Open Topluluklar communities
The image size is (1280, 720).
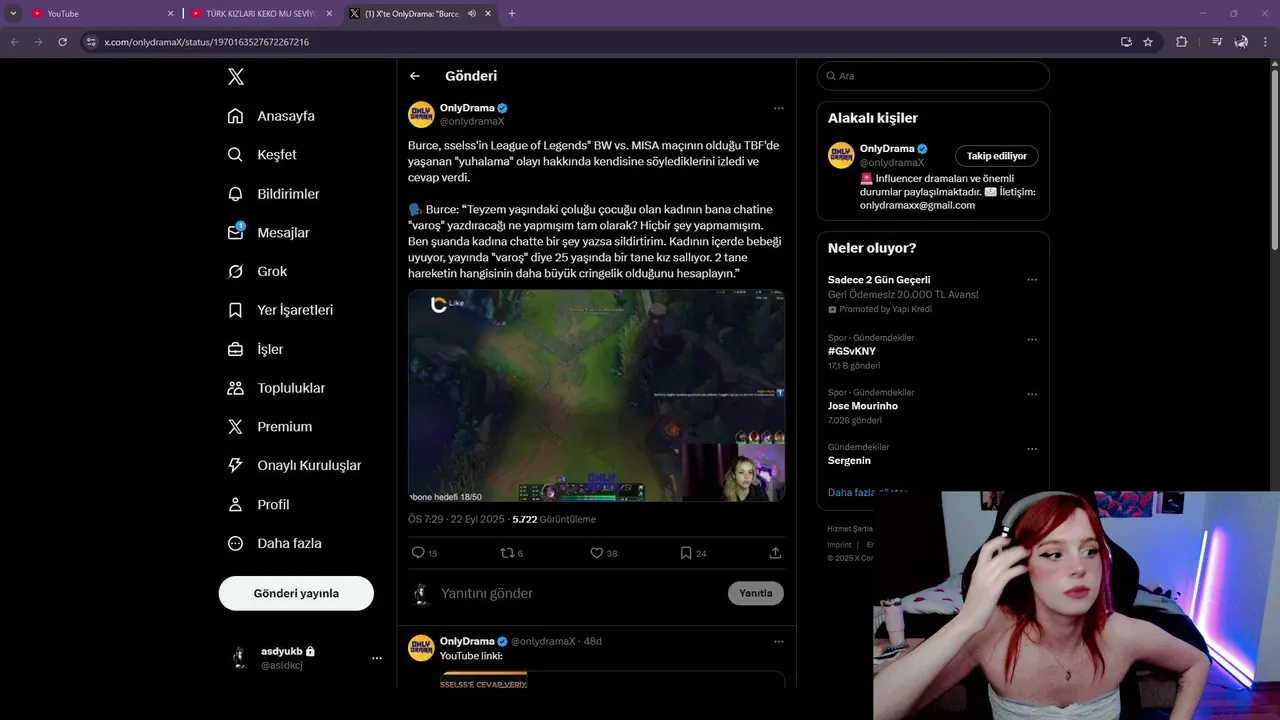276,388
